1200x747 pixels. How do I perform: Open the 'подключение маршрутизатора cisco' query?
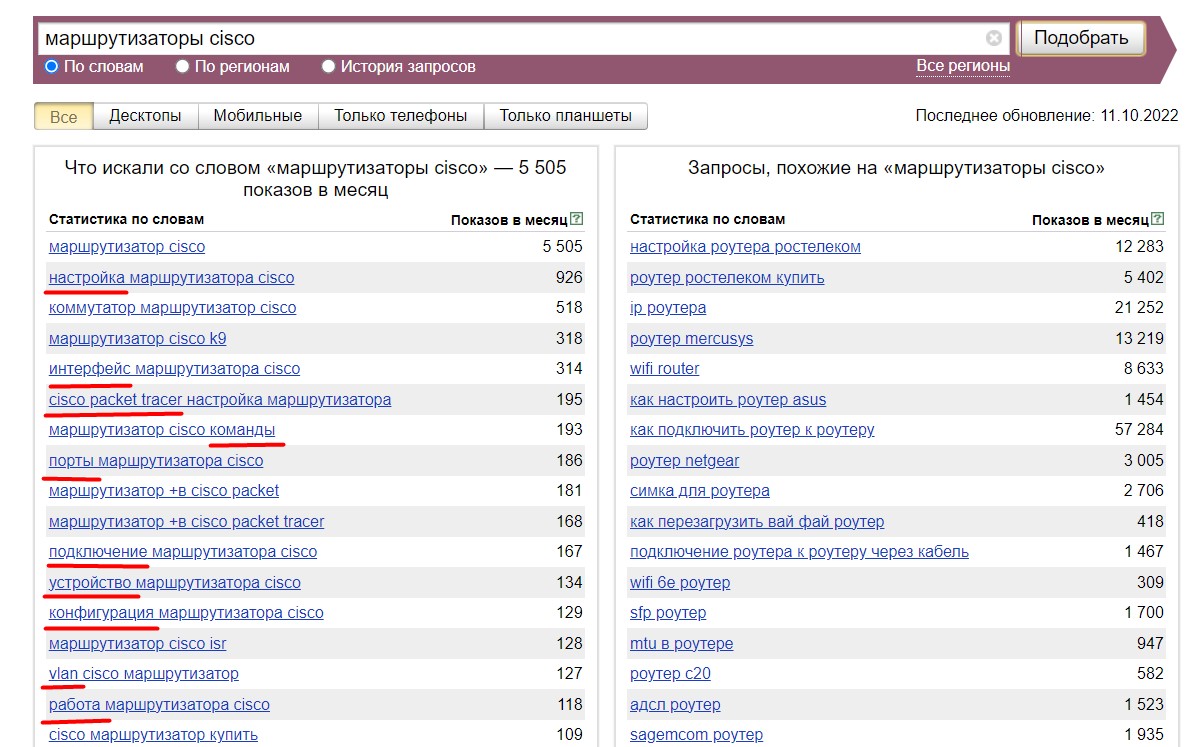click(183, 552)
